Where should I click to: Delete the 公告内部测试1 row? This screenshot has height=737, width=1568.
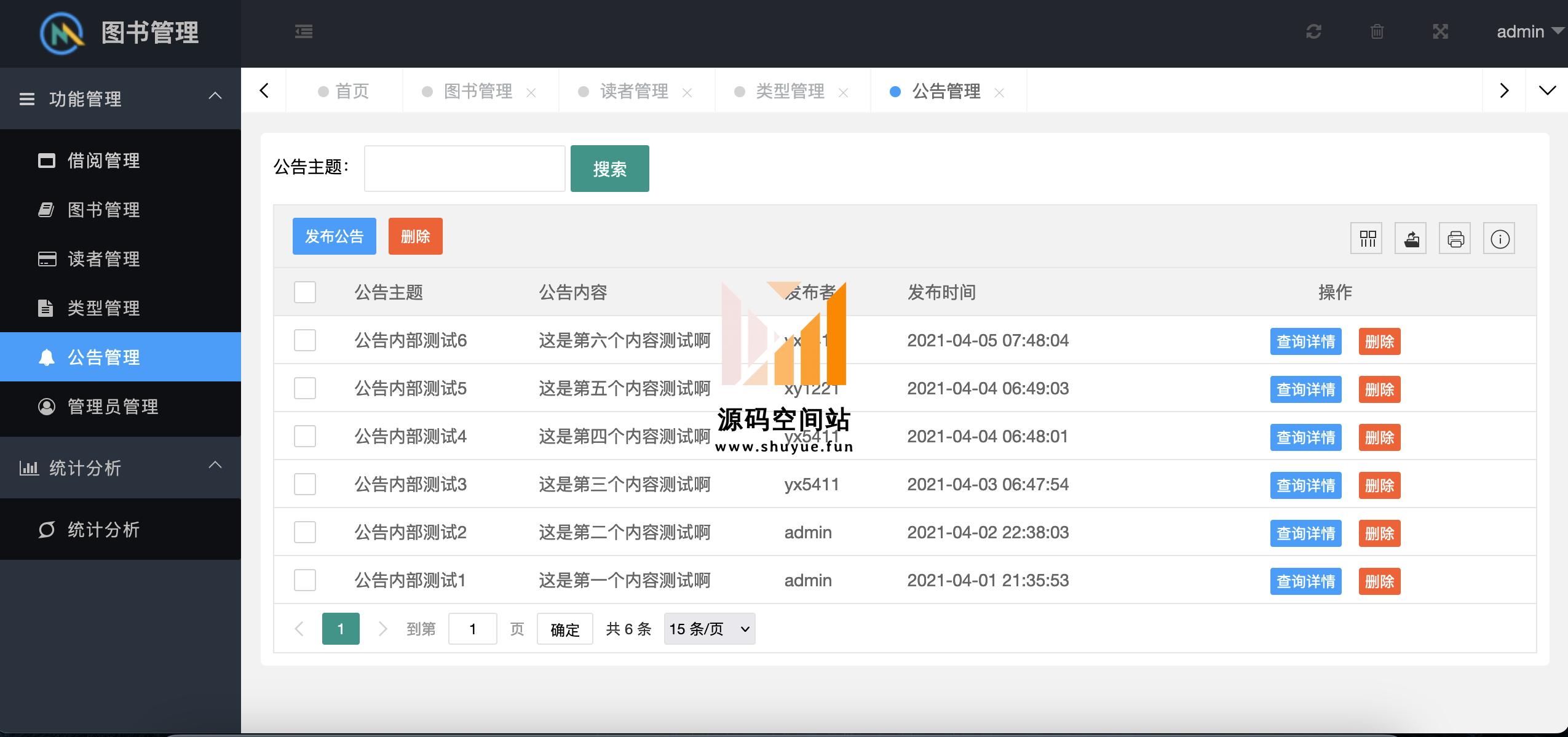point(1380,581)
